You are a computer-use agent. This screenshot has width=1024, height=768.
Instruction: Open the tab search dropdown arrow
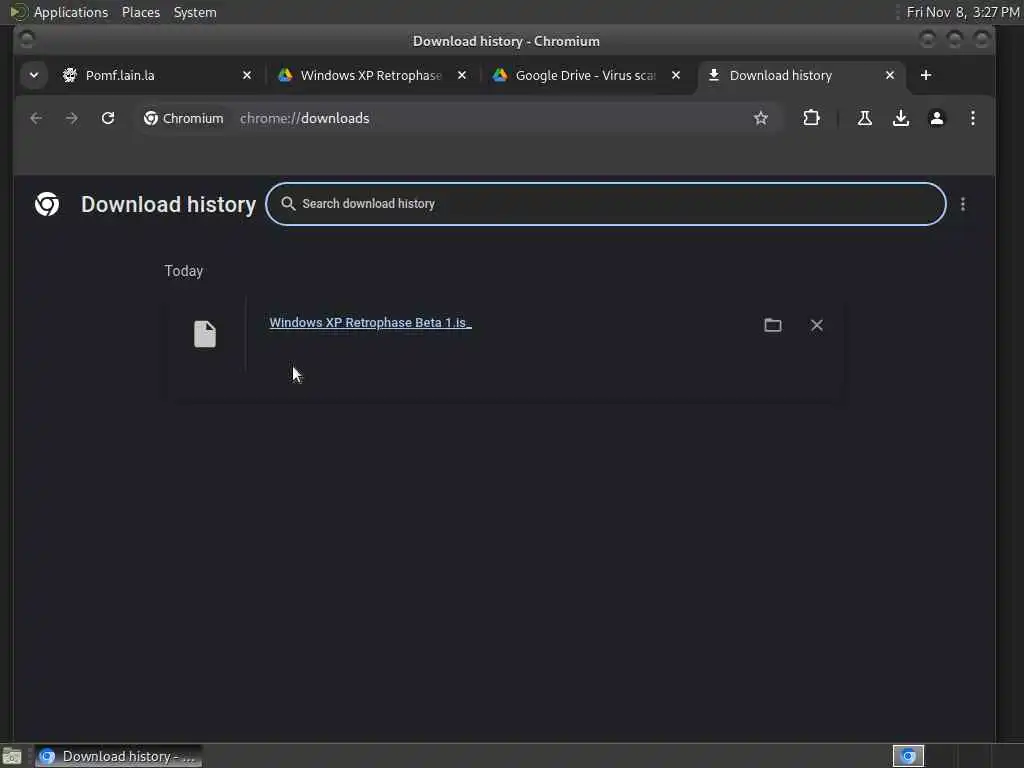[x=34, y=75]
